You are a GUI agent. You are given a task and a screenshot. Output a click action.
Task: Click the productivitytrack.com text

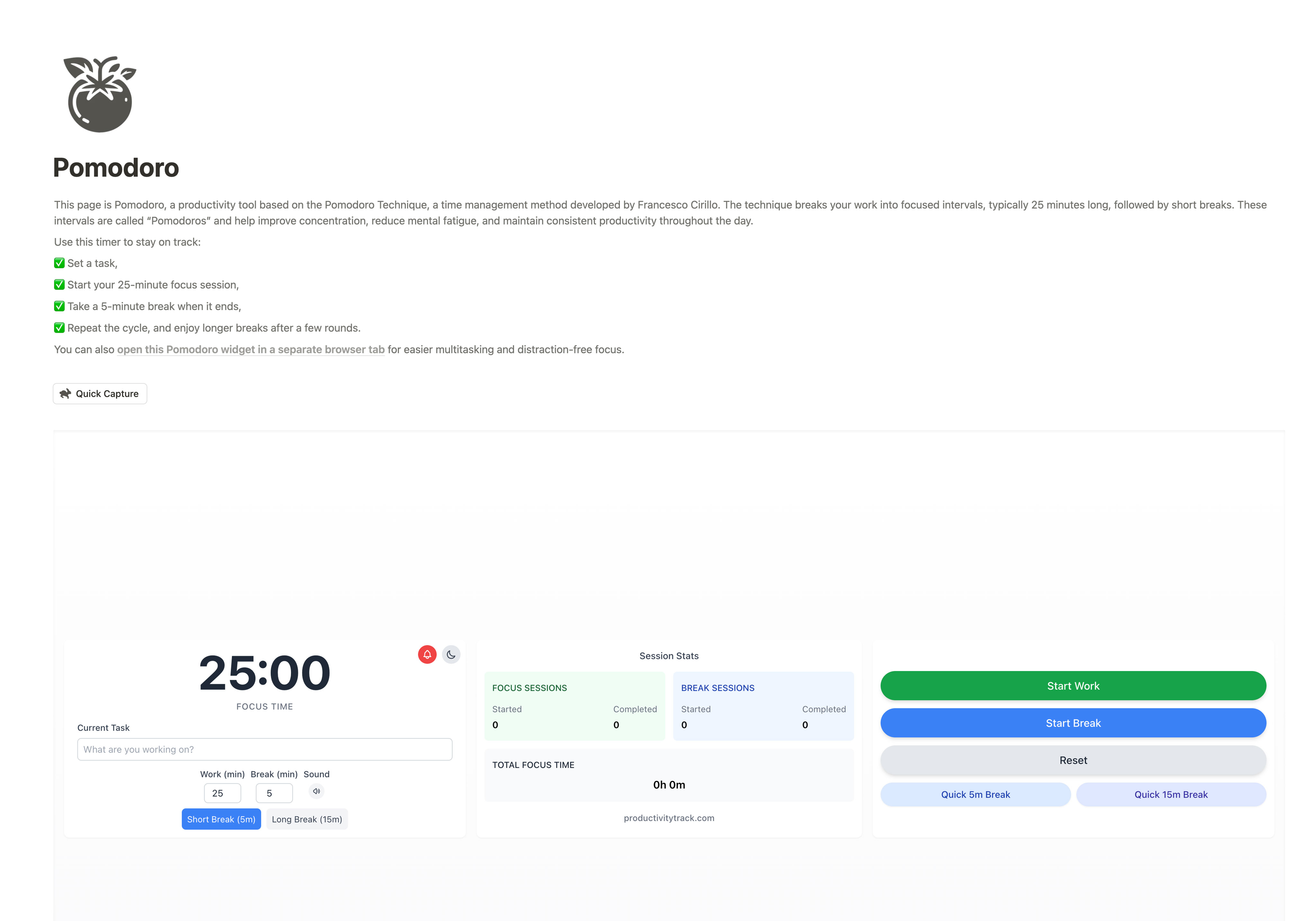pos(669,818)
